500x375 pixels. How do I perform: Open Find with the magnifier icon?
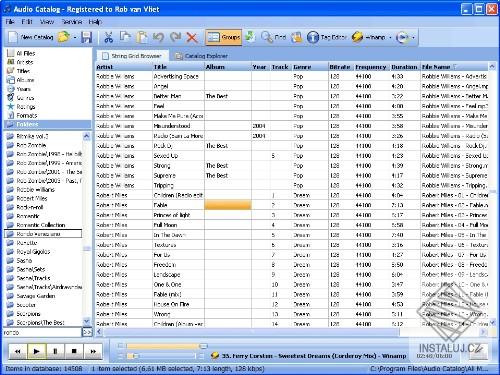pos(273,37)
